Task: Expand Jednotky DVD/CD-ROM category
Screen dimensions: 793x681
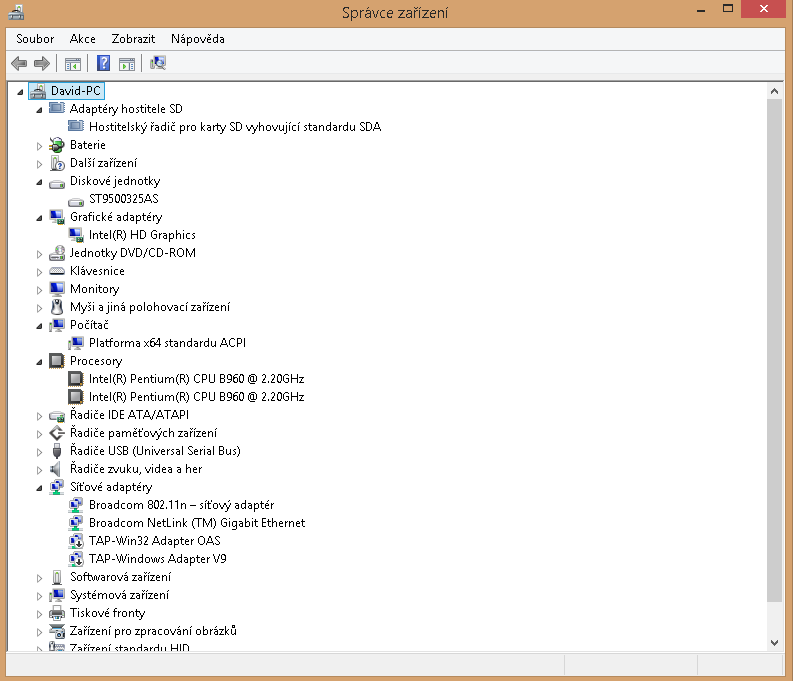Action: pyautogui.click(x=39, y=254)
